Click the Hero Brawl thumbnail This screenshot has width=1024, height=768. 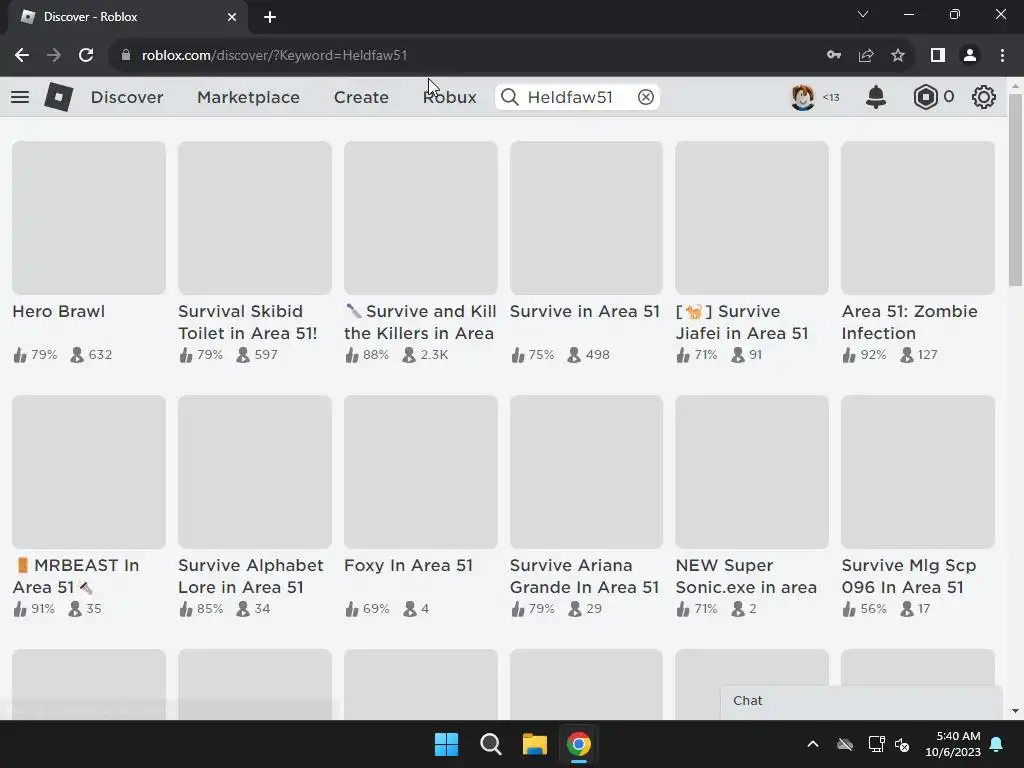[x=89, y=218]
